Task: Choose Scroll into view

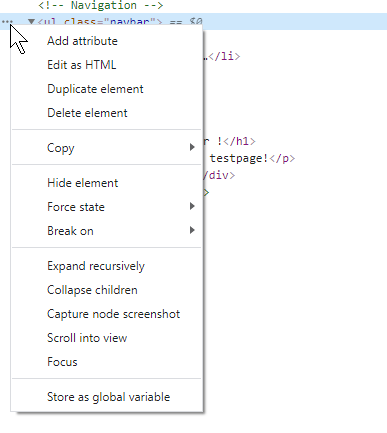Action: pos(107,338)
